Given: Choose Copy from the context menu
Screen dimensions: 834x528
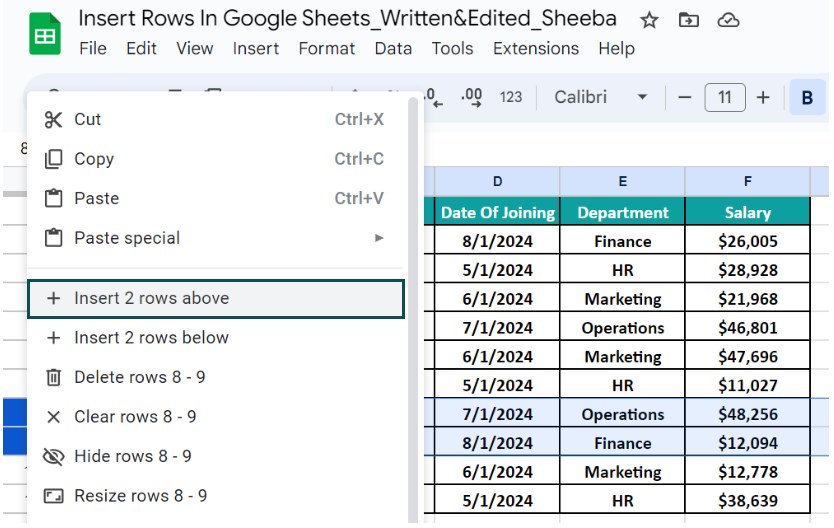Looking at the screenshot, I should [215, 158].
